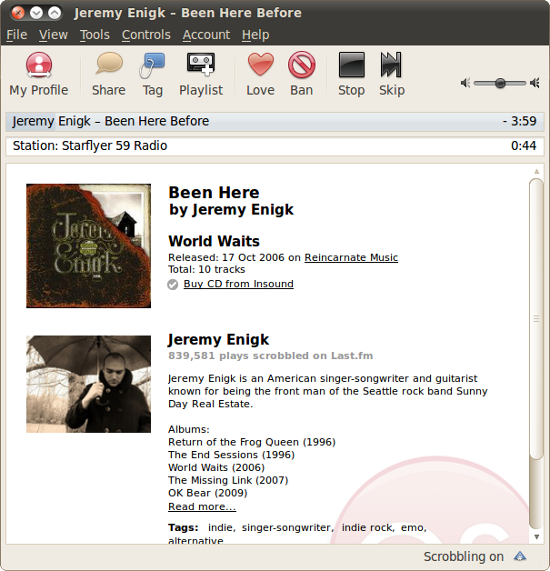Screen dimensions: 550x571
Task: Click '839,581 plays scrobbled on Last.fm'
Action: point(270,356)
